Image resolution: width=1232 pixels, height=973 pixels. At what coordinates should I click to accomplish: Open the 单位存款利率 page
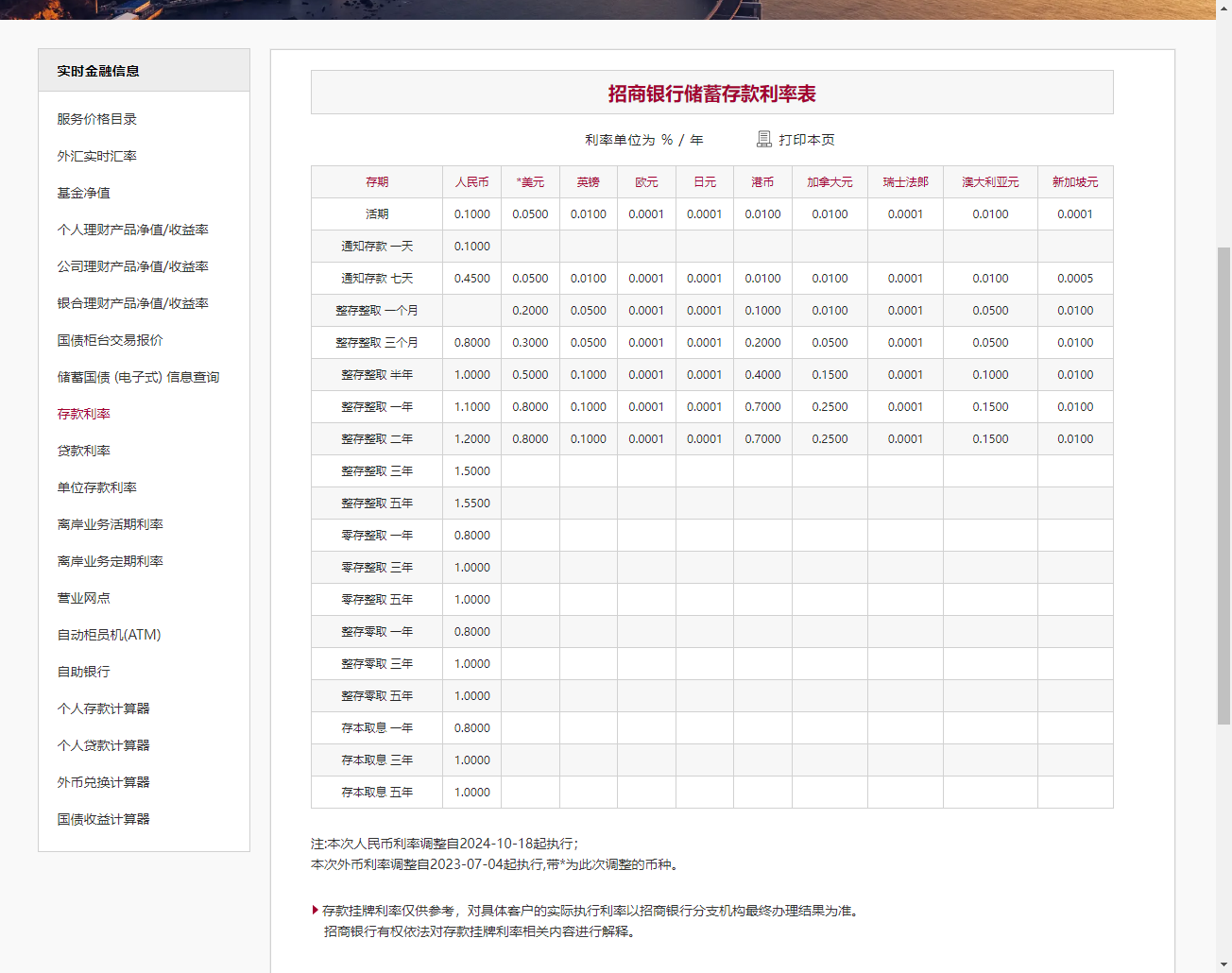[x=96, y=487]
